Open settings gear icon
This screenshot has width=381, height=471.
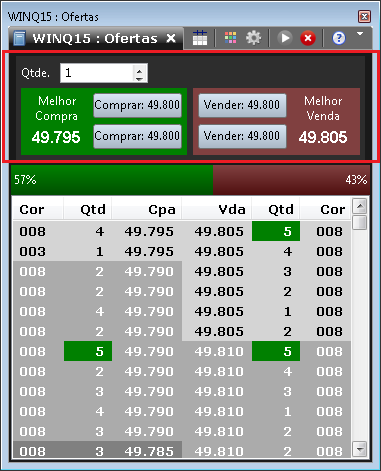(253, 38)
